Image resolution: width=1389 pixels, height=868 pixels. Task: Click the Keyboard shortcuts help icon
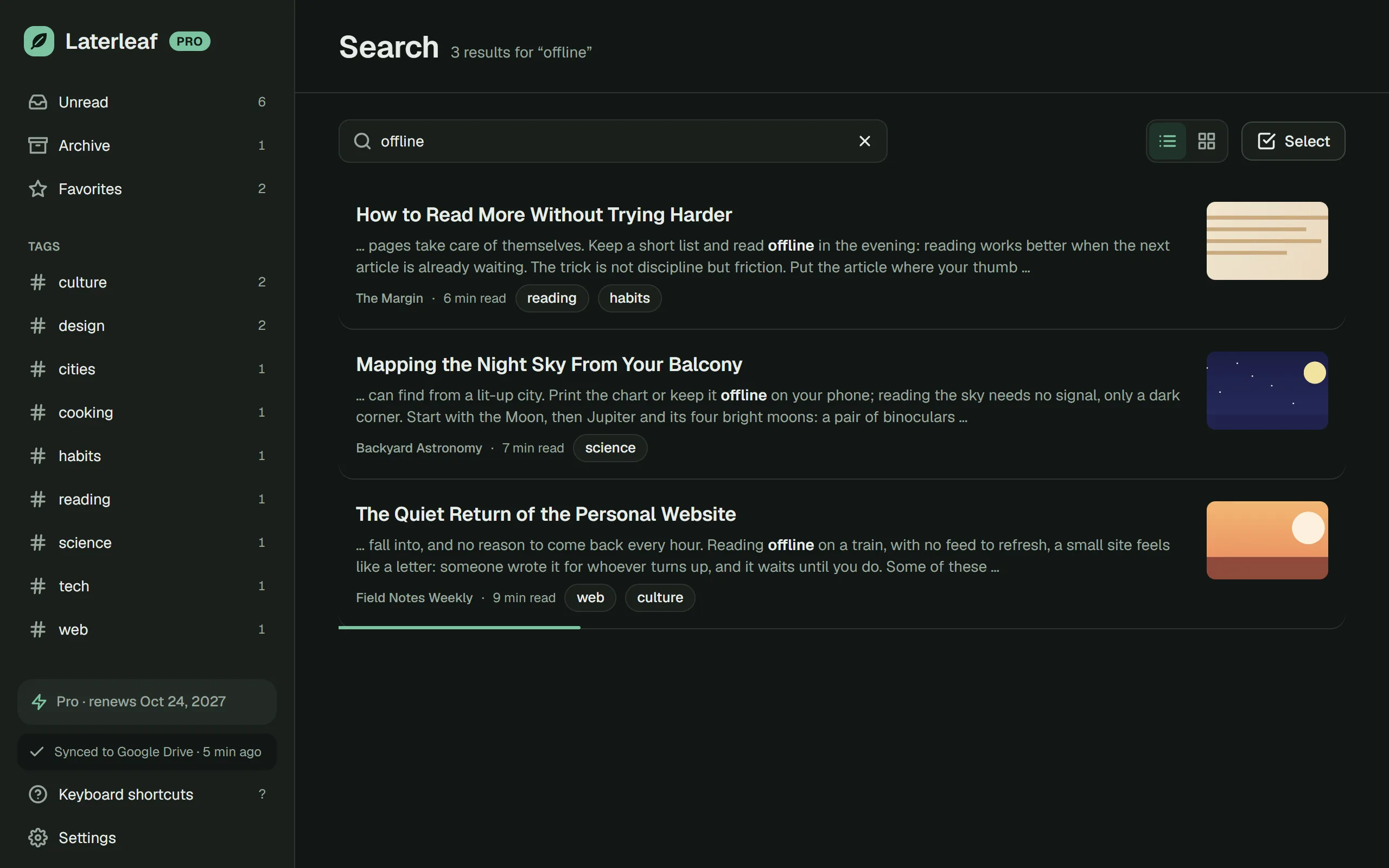(x=38, y=795)
